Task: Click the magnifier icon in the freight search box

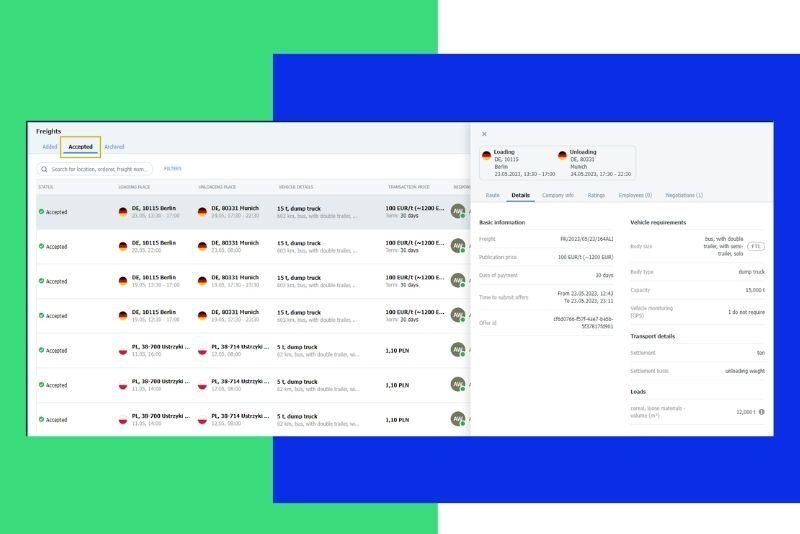Action: tap(45, 169)
